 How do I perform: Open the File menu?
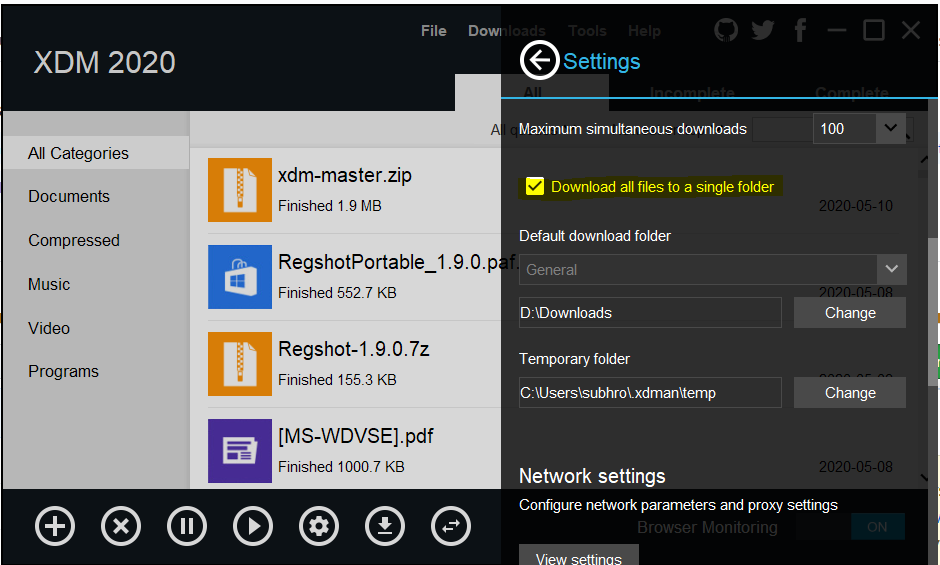[x=433, y=31]
